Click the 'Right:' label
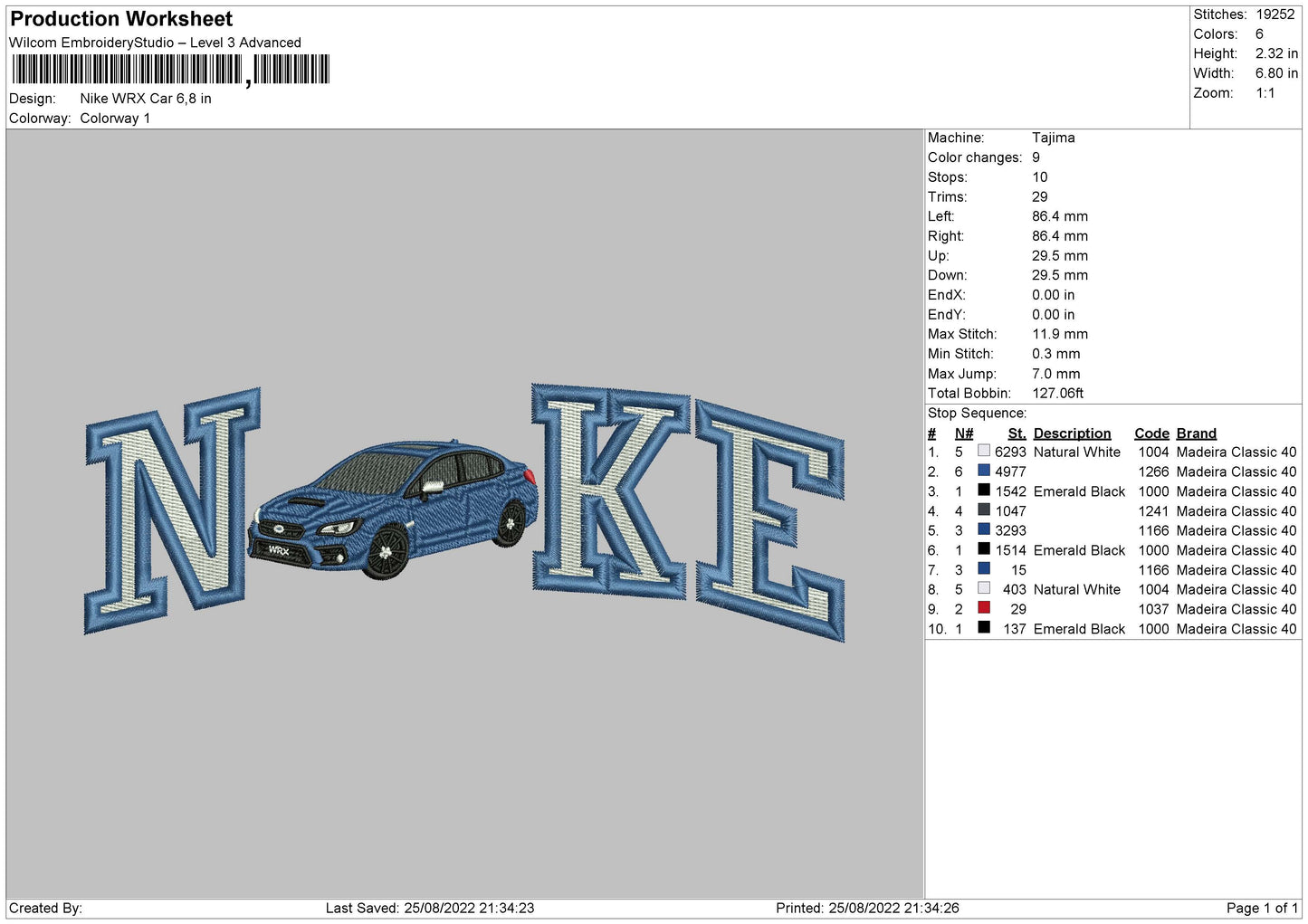1308x924 pixels. 946,236
